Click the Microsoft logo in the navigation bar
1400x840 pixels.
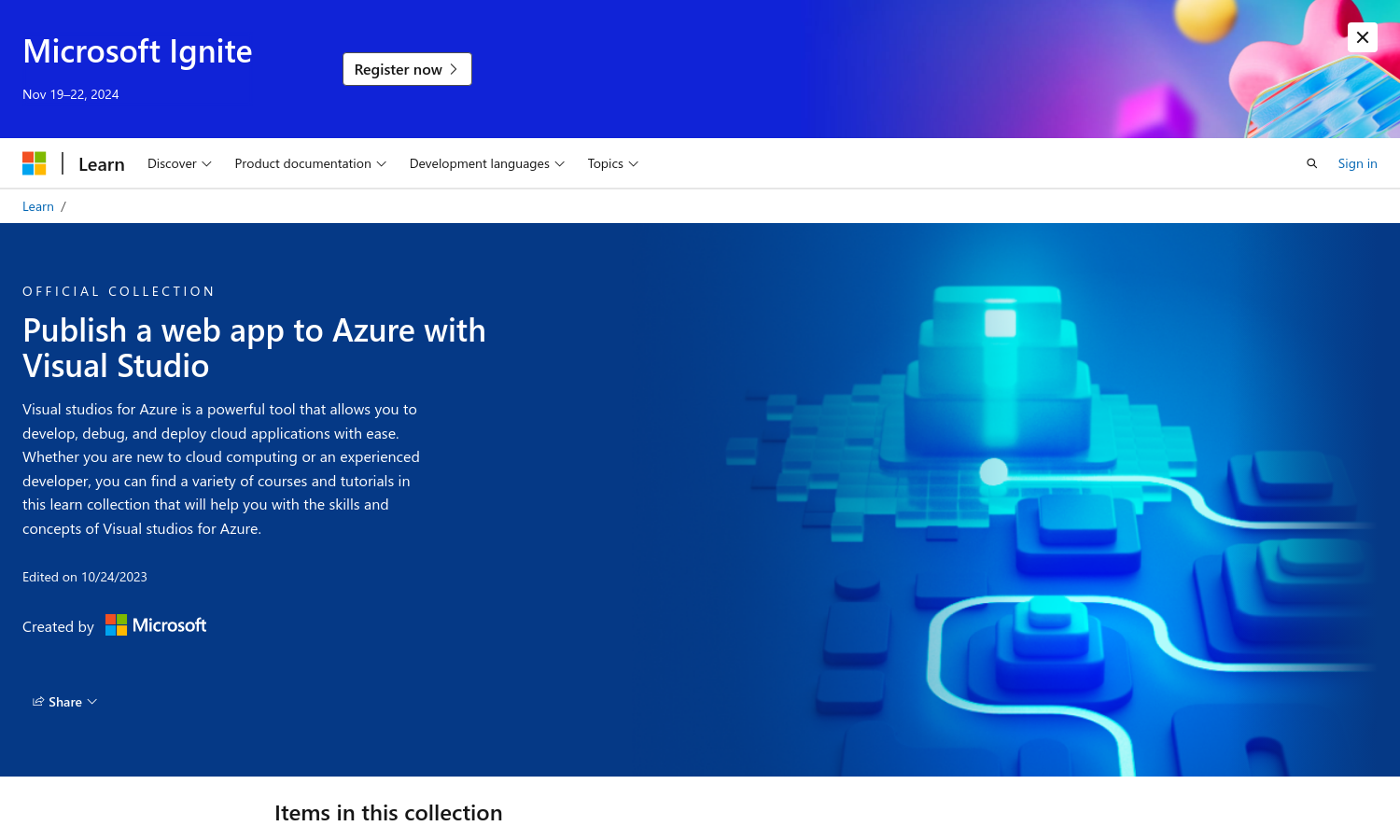point(35,163)
